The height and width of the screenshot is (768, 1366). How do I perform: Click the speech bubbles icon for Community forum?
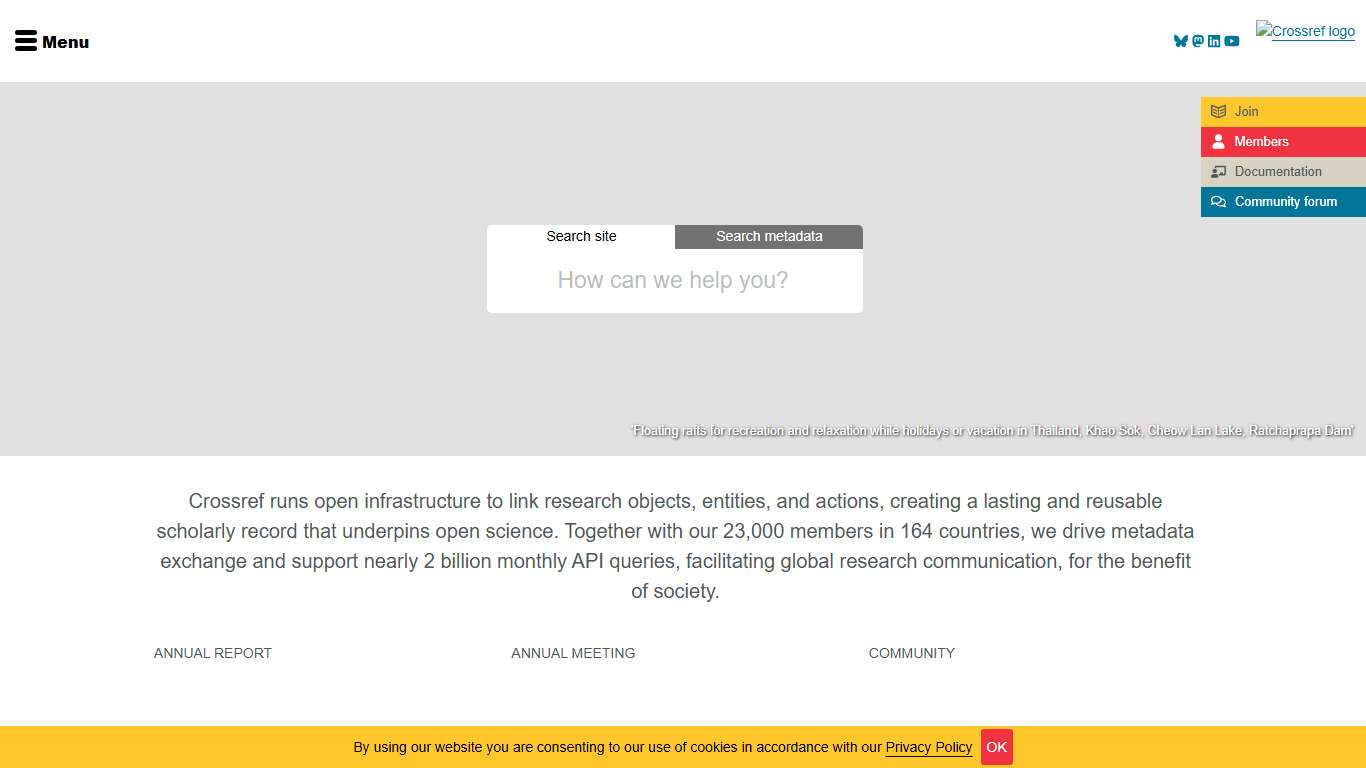[1218, 202]
